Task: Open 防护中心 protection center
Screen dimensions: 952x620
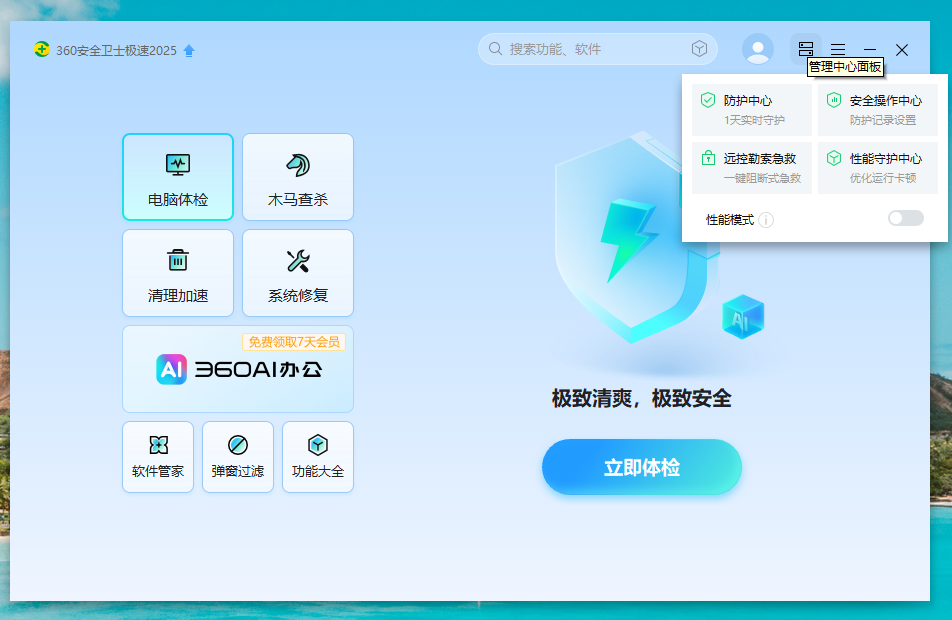Action: [x=752, y=110]
